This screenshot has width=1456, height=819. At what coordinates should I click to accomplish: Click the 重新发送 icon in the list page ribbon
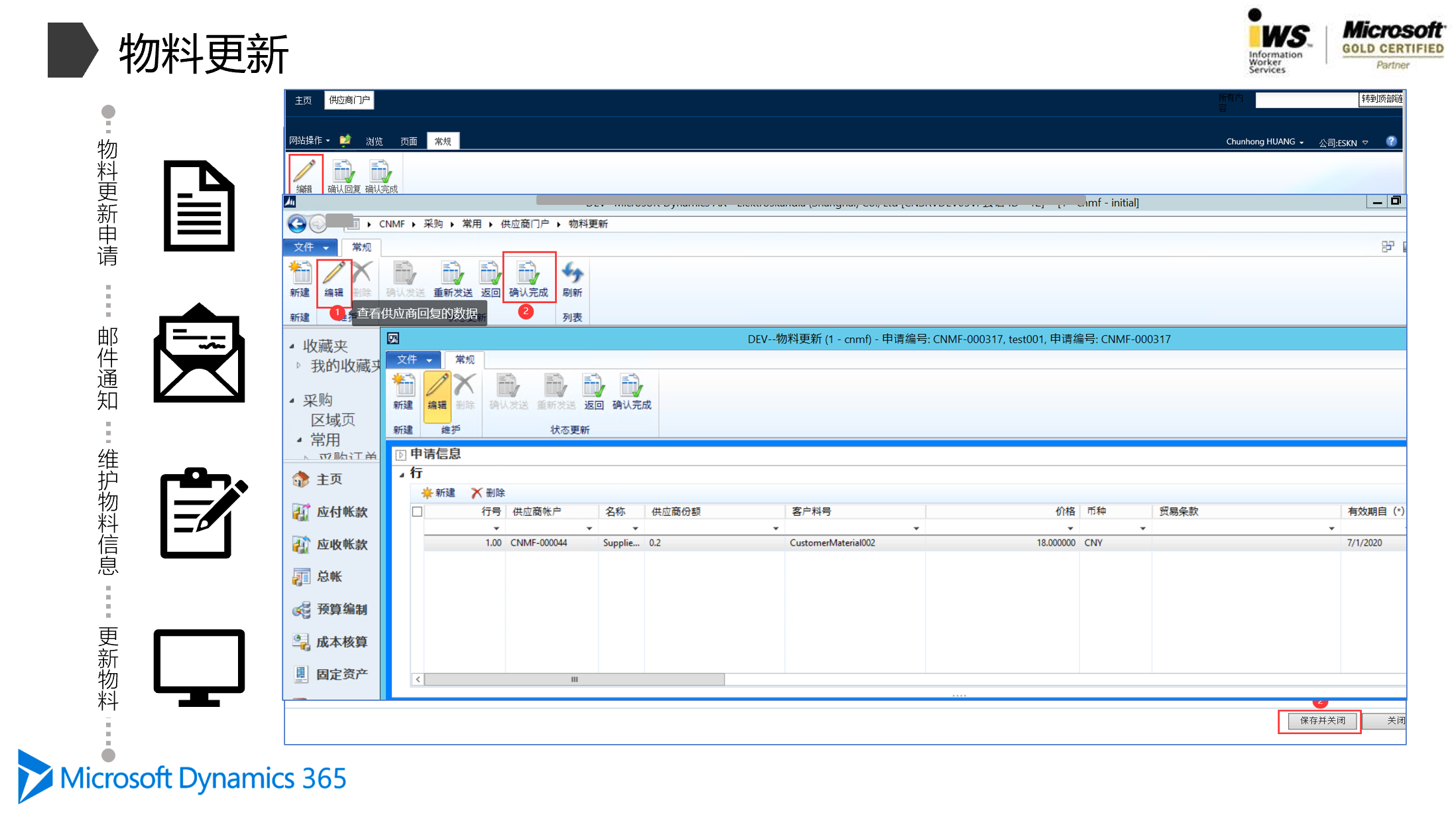(x=453, y=279)
